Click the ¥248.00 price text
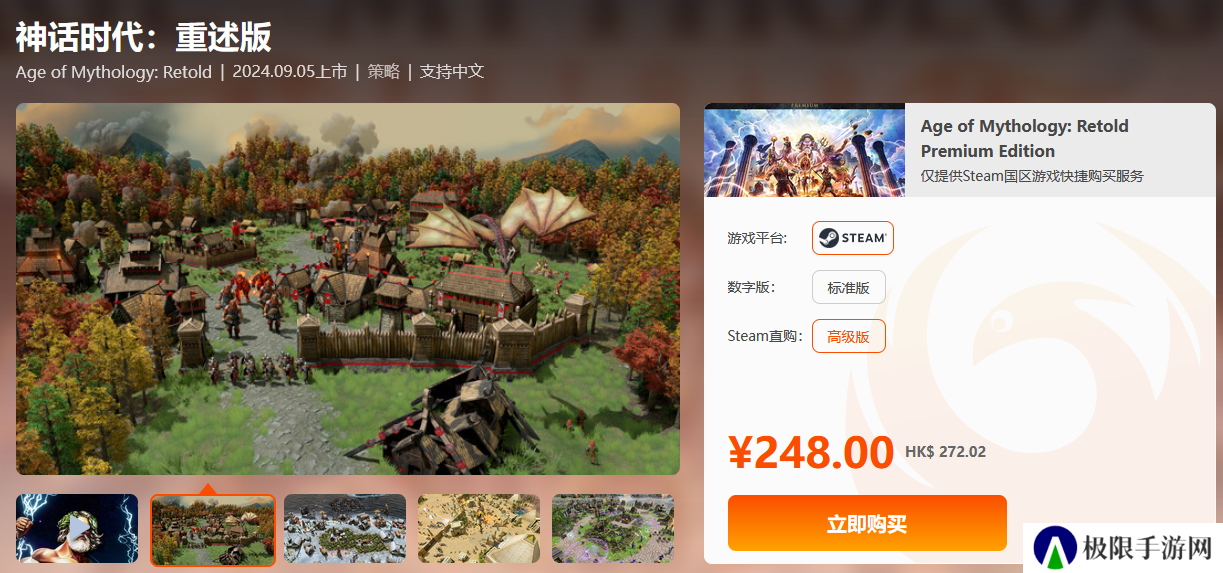This screenshot has height=573, width=1223. (811, 453)
